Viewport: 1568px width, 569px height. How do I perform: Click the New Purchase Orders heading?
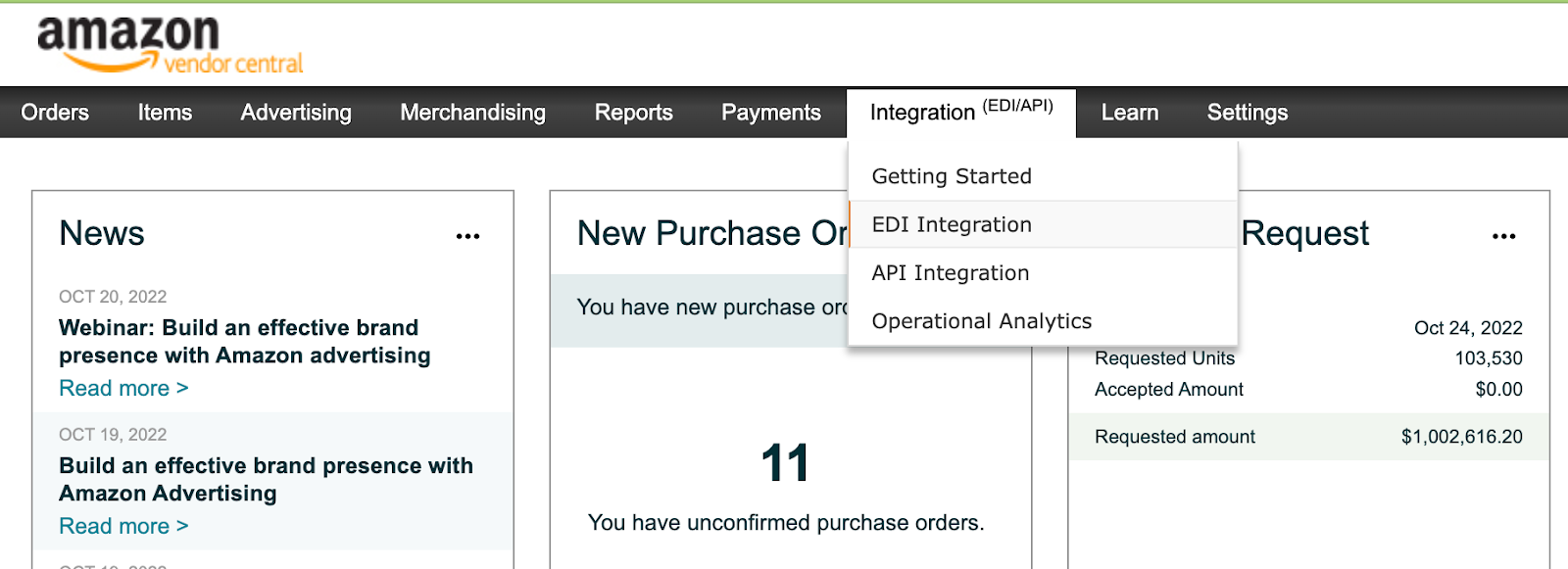click(x=712, y=233)
